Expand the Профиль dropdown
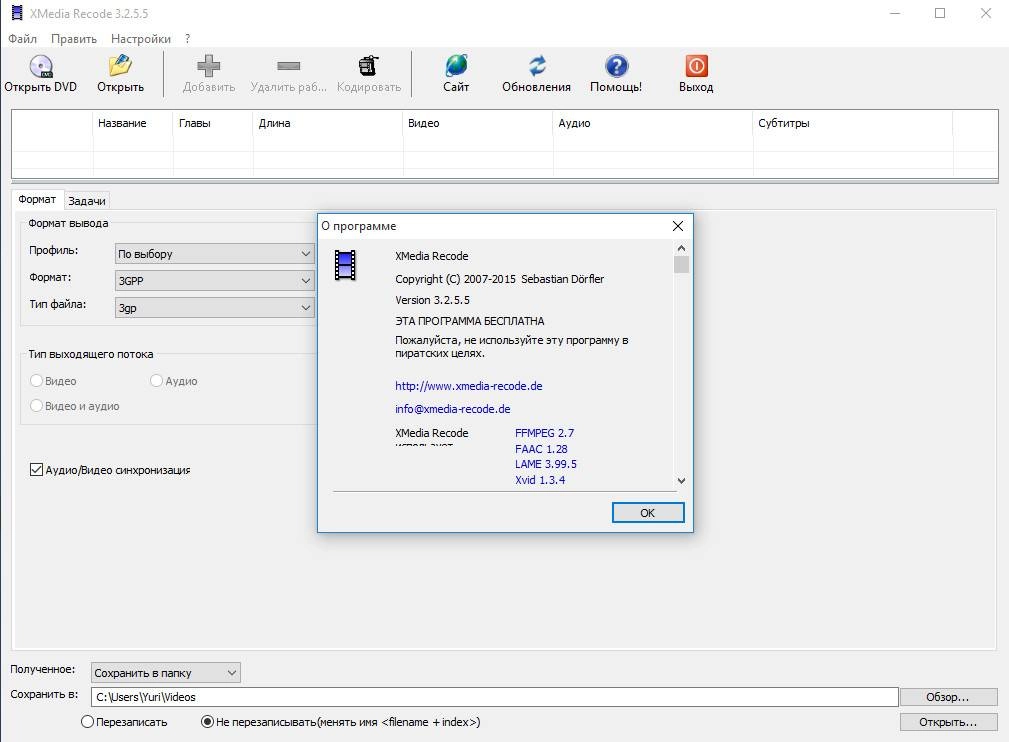The image size is (1009, 742). (x=214, y=254)
